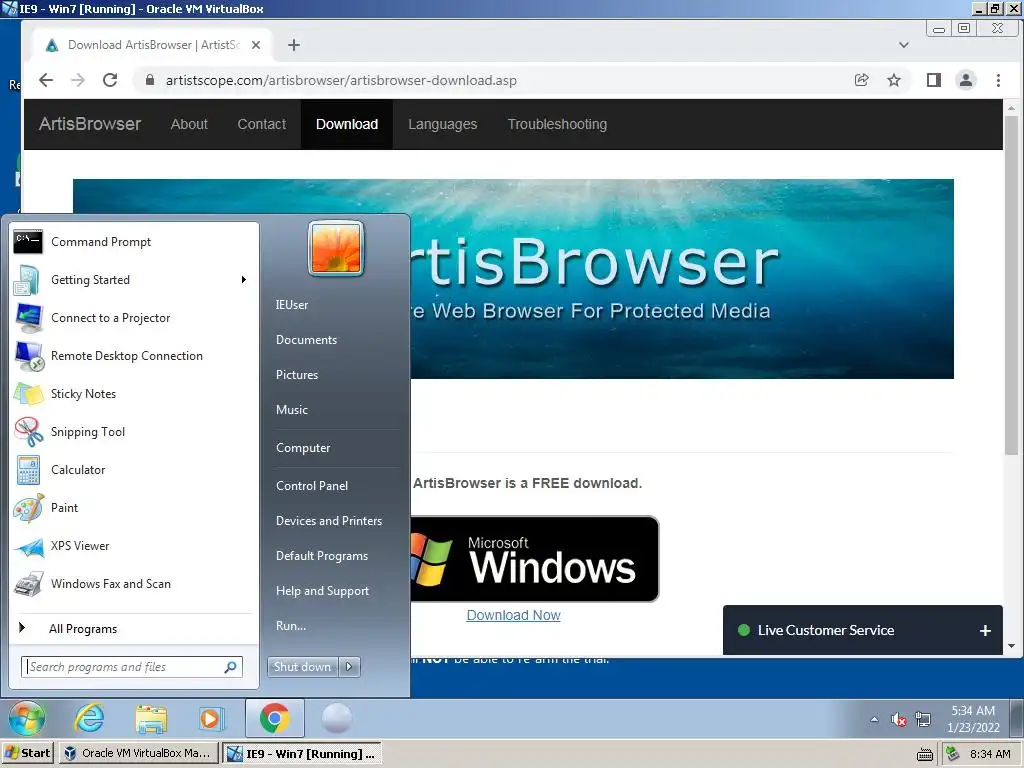Open the Snipping Tool

(x=134, y=432)
